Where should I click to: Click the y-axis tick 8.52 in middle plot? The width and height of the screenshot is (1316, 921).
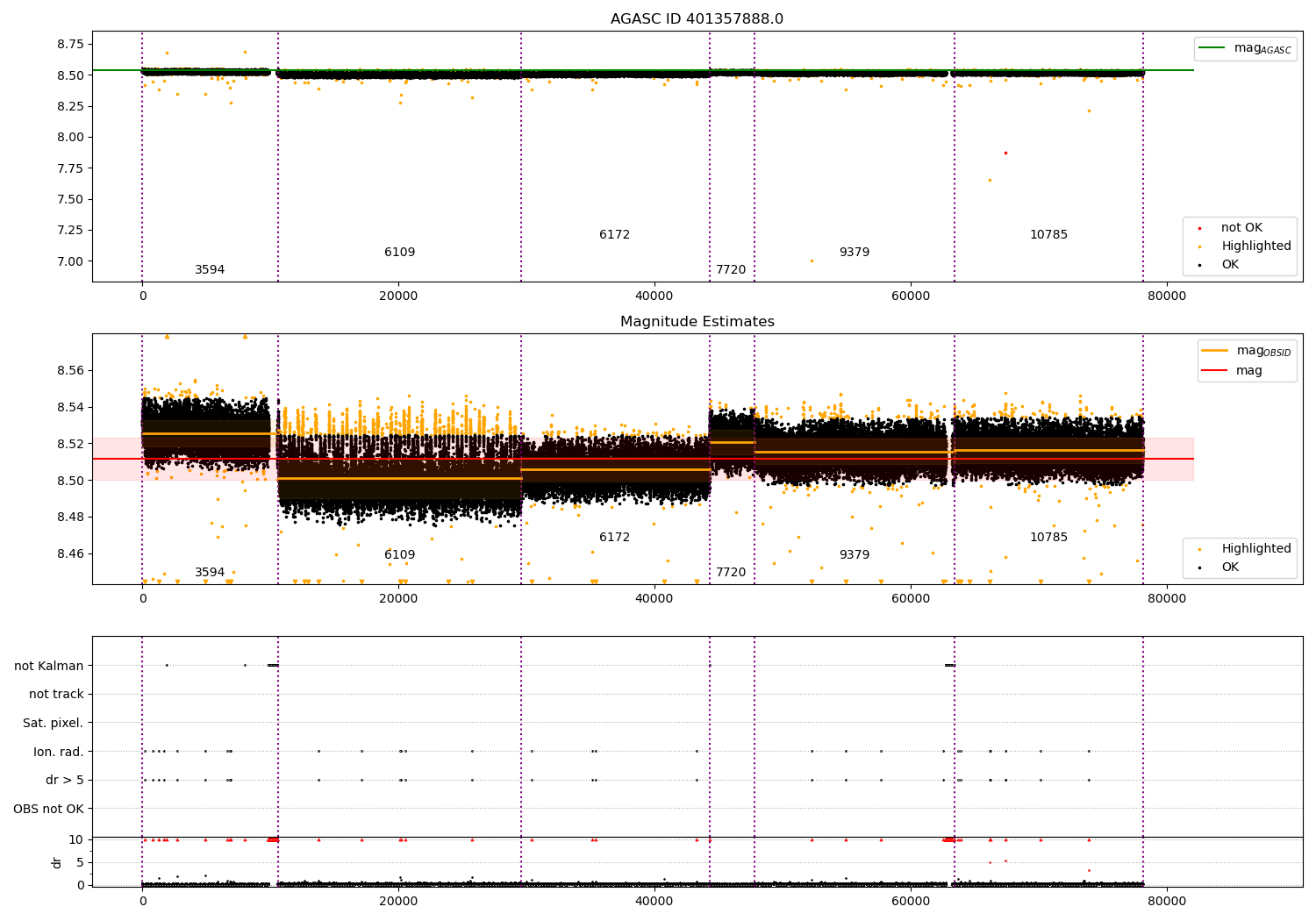(69, 444)
